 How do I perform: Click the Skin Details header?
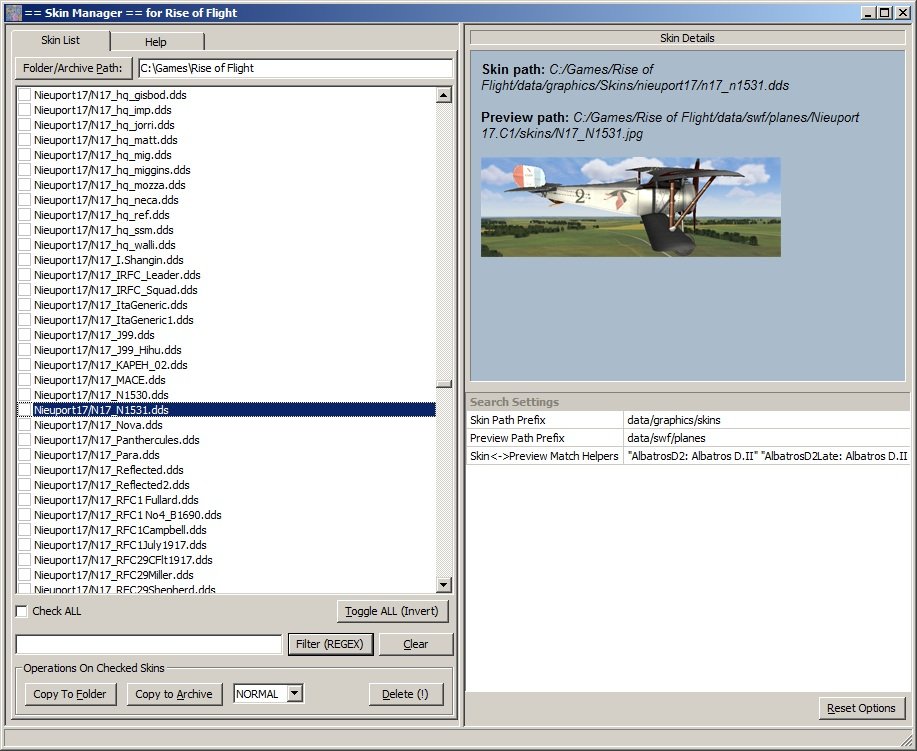tap(687, 38)
